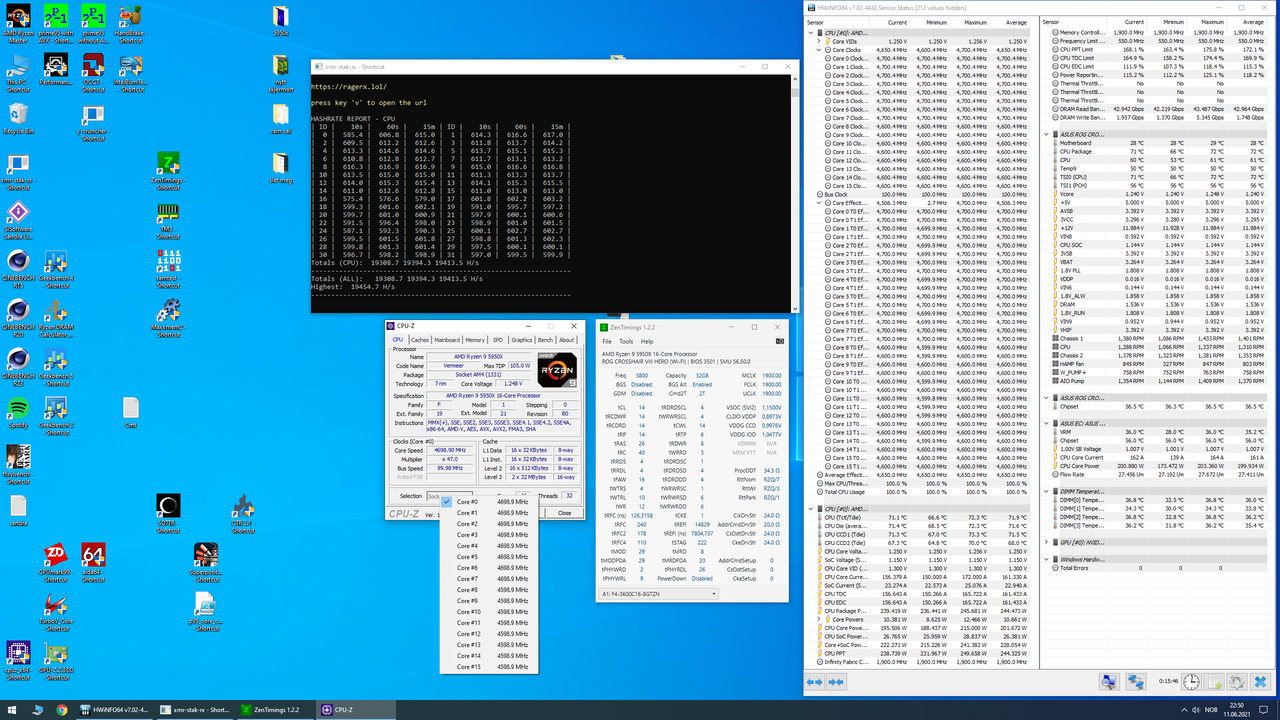The width and height of the screenshot is (1280, 720).
Task: Click the HWiNFO close sensors X icon
Action: [x=1263, y=681]
